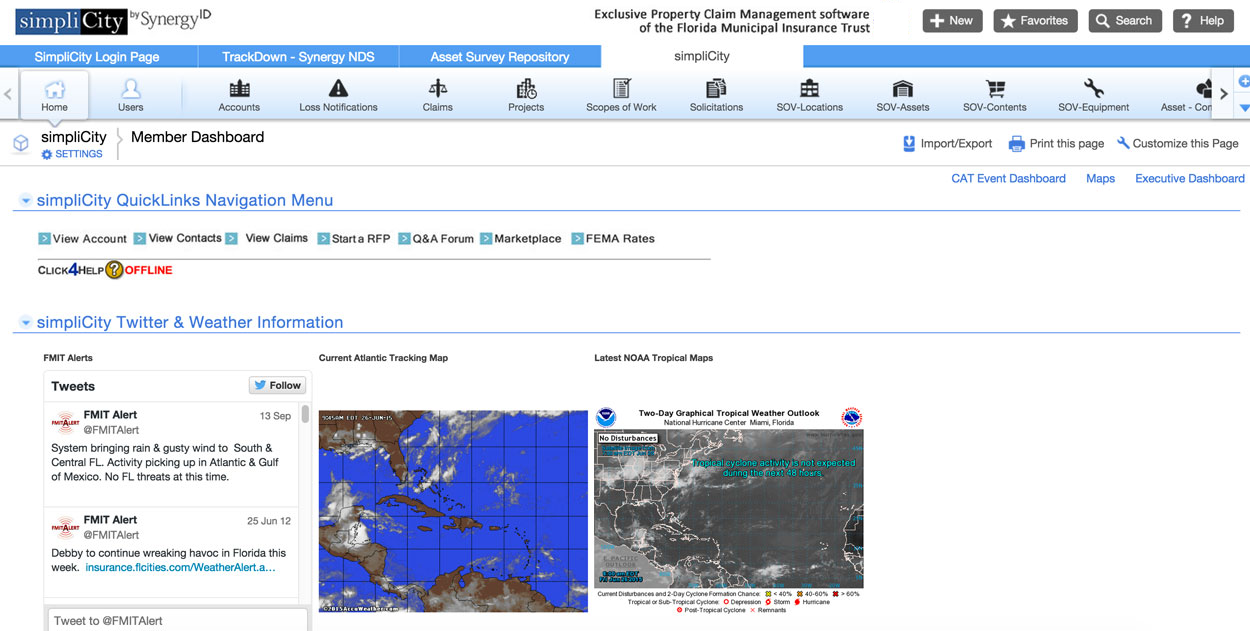Click the View Claims quick link

pyautogui.click(x=277, y=238)
